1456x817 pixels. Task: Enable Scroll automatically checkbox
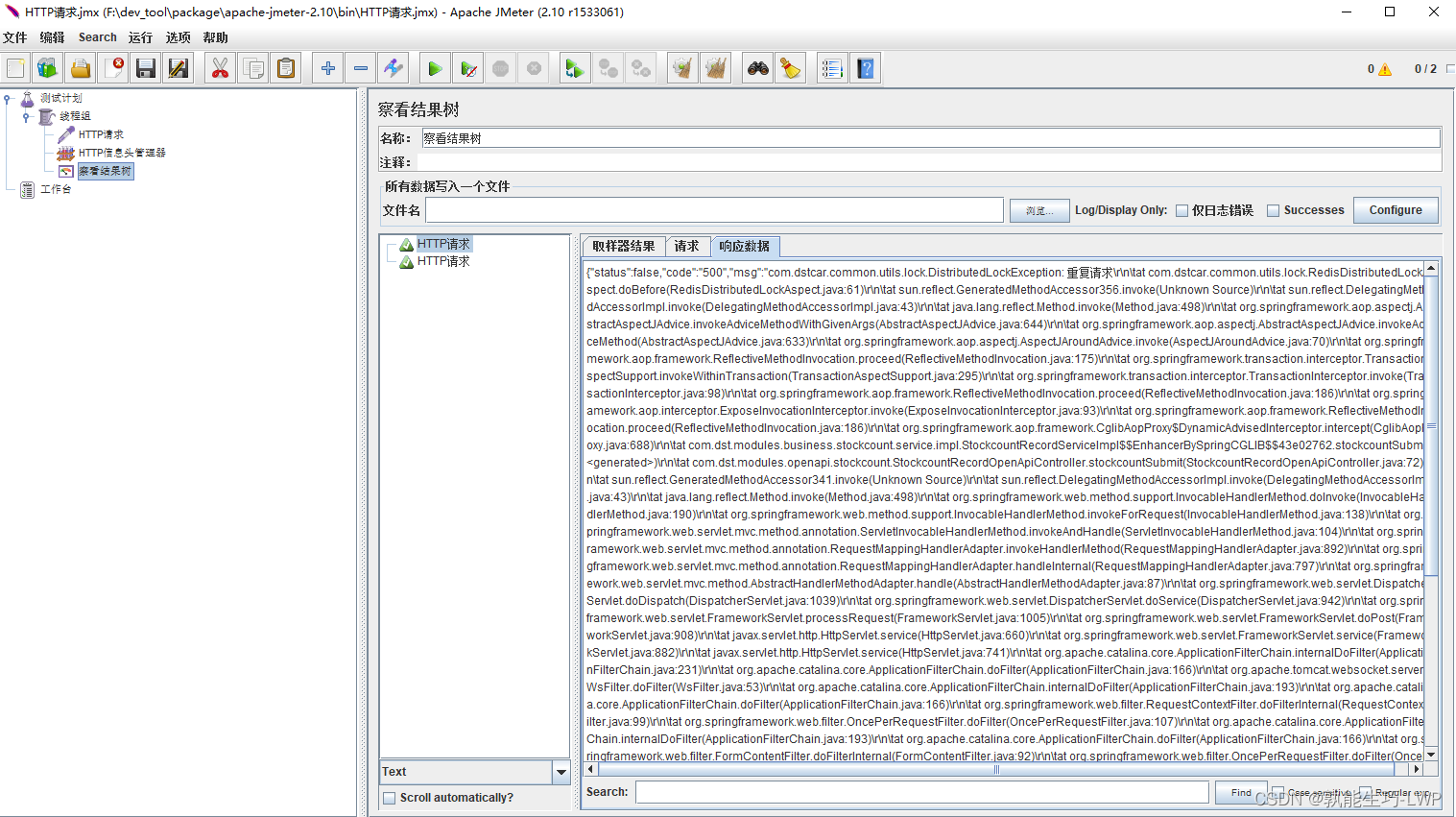coord(390,798)
